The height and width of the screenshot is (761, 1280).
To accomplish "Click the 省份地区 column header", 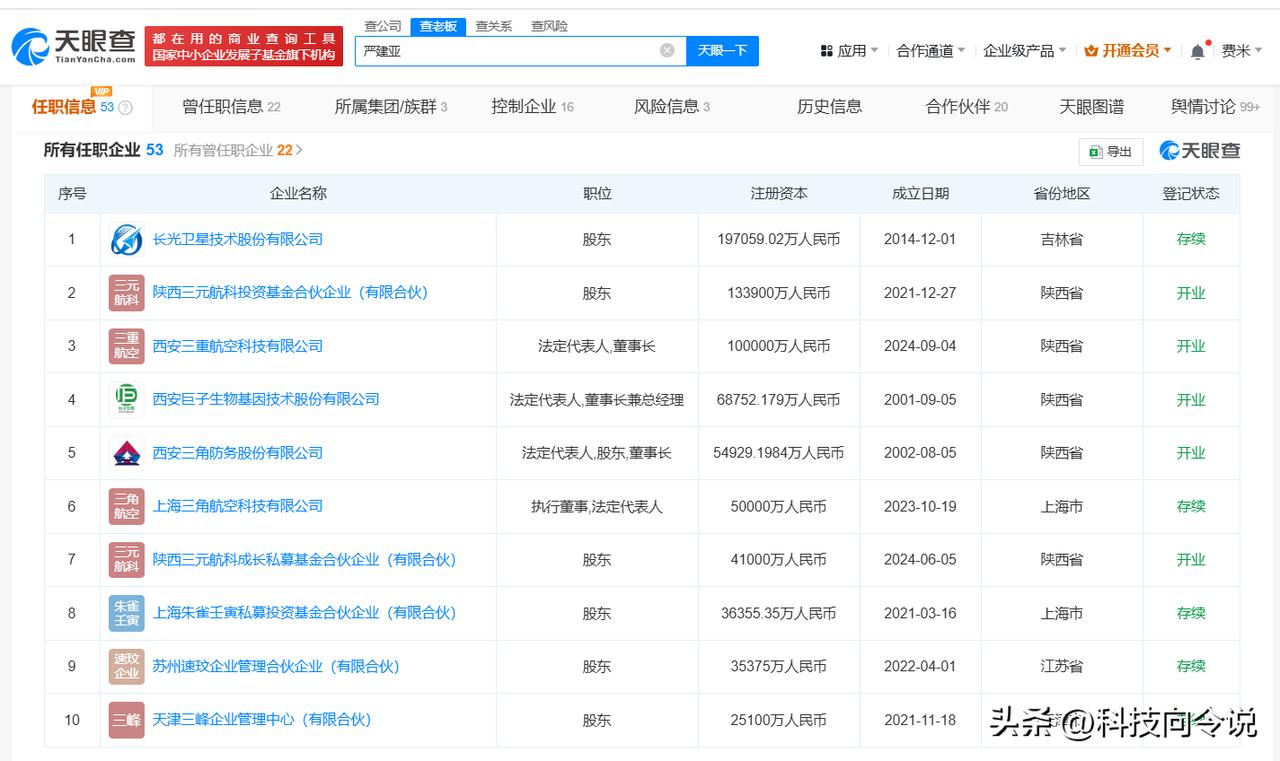I will click(1062, 194).
